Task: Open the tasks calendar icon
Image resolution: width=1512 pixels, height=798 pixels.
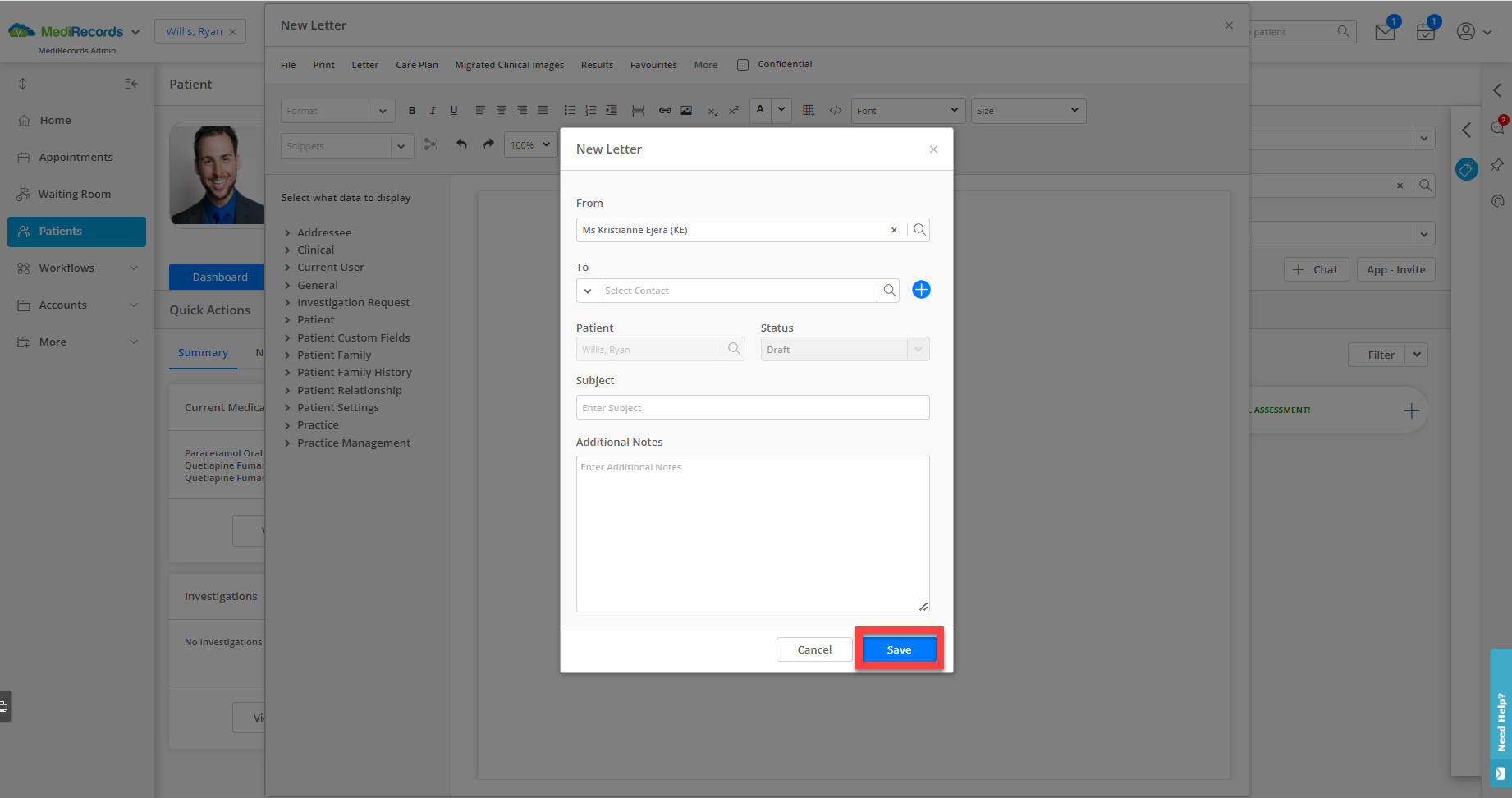Action: click(x=1426, y=32)
